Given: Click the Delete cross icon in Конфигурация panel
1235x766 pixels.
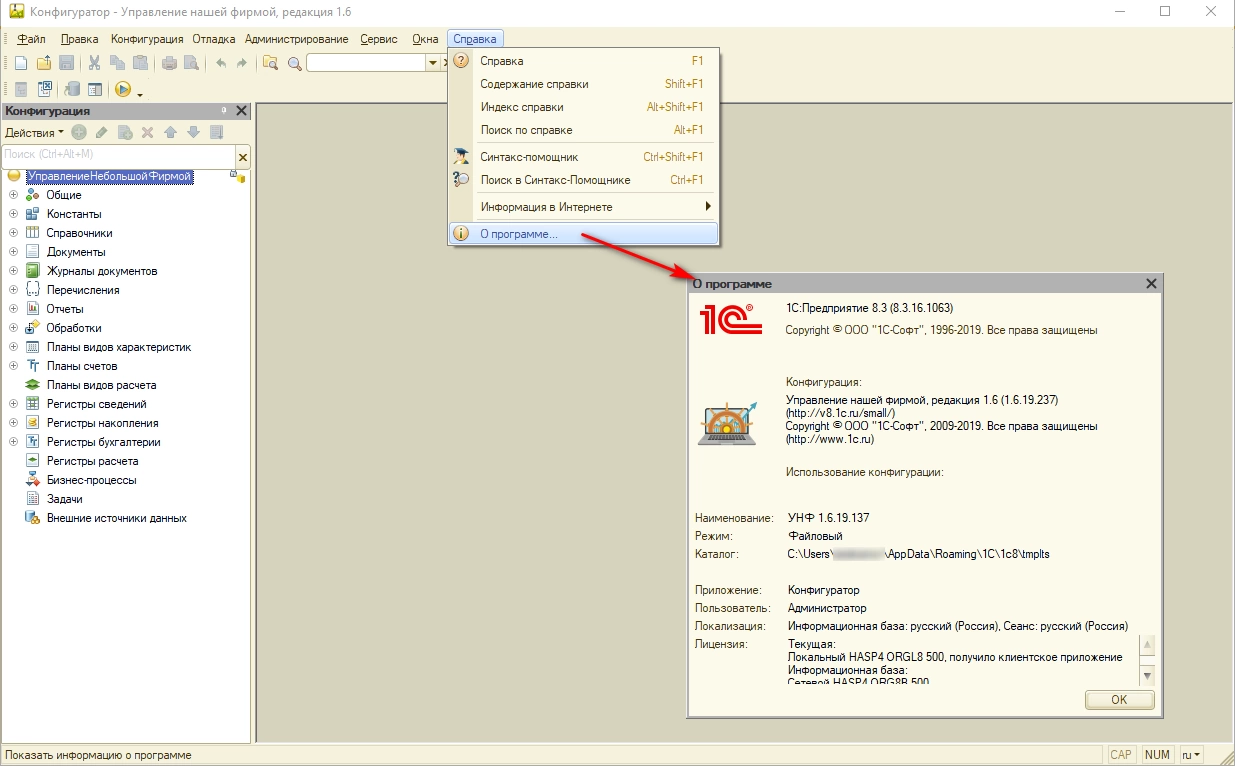Looking at the screenshot, I should [x=147, y=132].
